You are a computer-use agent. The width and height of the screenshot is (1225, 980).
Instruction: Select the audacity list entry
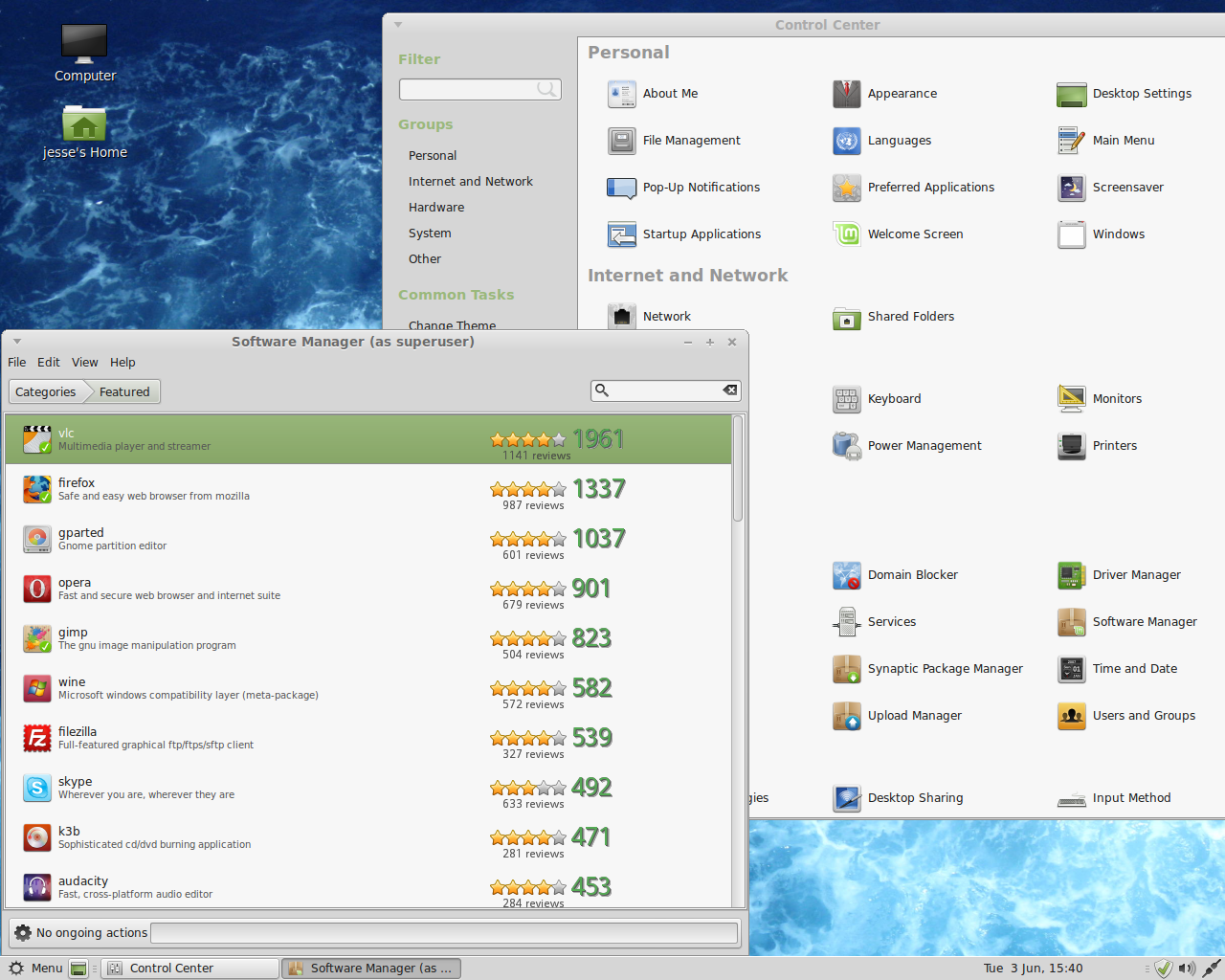click(368, 885)
